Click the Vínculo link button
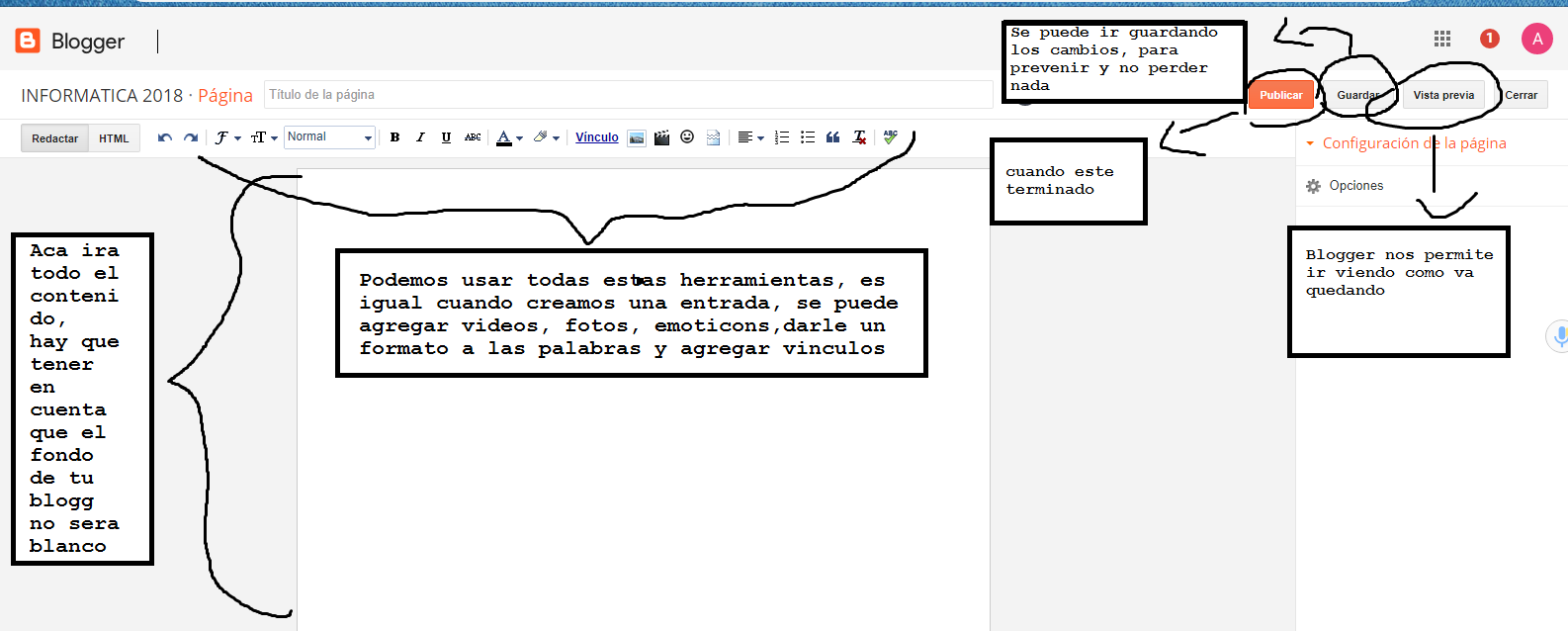This screenshot has height=631, width=1568. tap(597, 137)
